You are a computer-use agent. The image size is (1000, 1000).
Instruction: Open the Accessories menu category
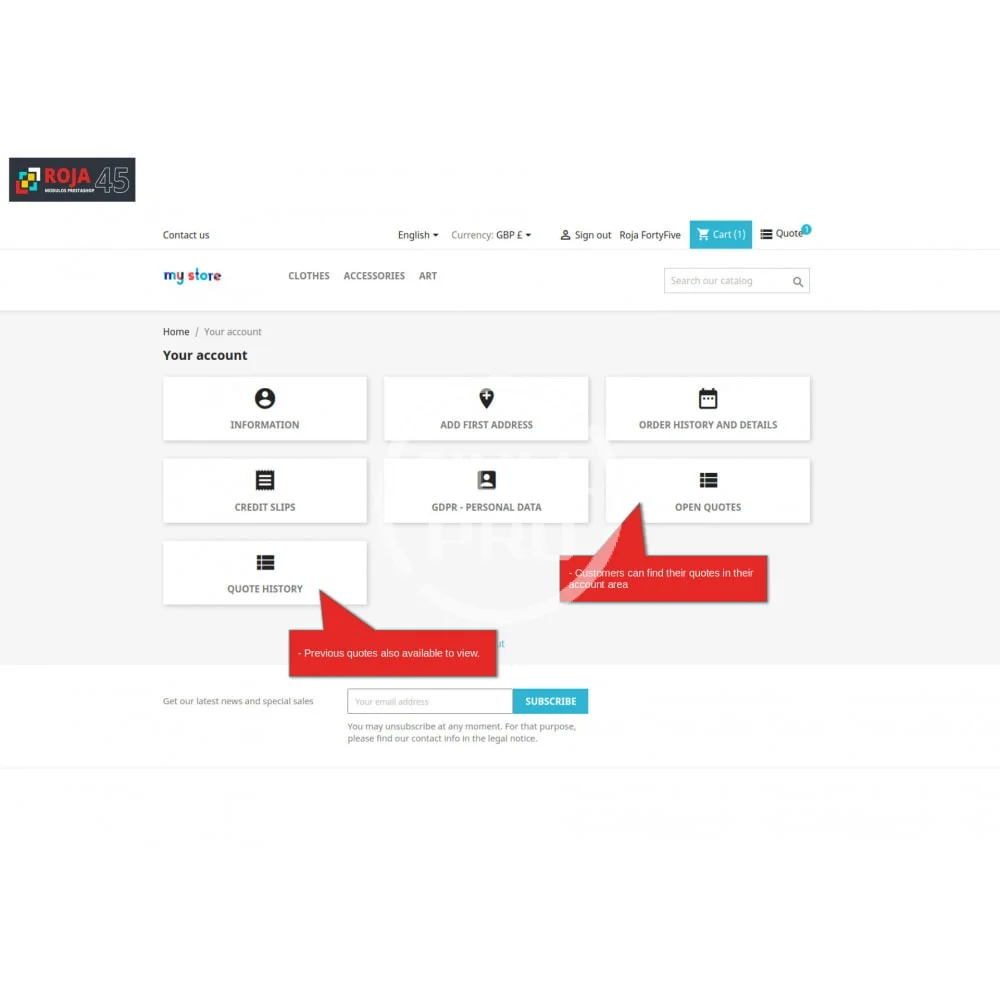[374, 276]
